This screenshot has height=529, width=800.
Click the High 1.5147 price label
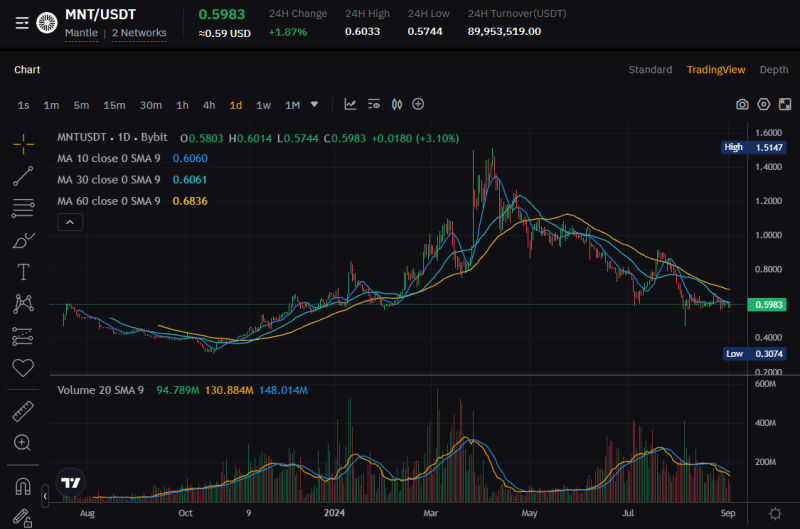pos(753,147)
